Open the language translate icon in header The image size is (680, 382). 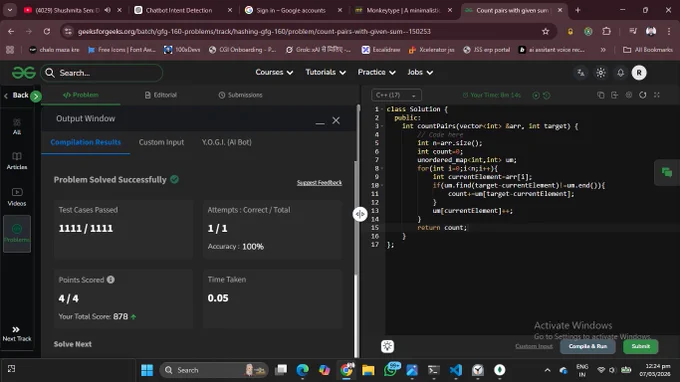(581, 73)
